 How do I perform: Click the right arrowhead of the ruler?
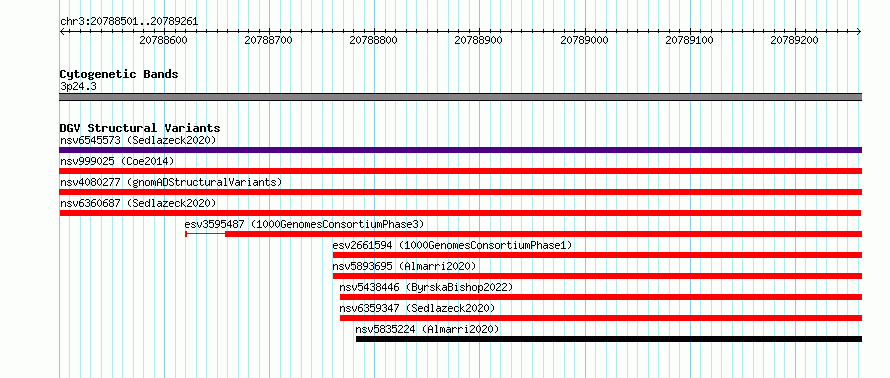[x=859, y=32]
